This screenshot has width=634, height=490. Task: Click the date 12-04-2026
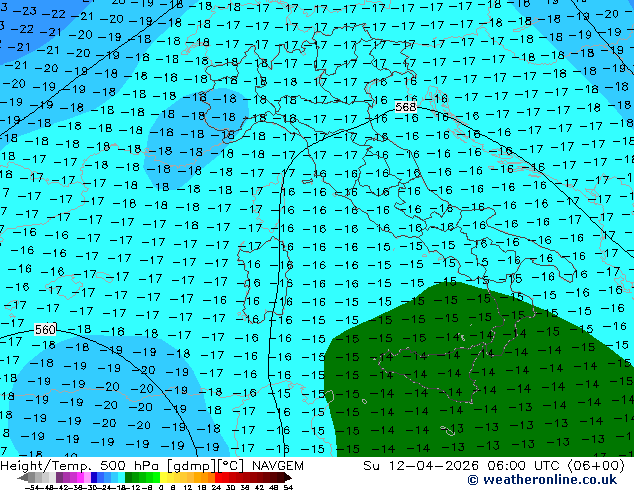[434, 466]
